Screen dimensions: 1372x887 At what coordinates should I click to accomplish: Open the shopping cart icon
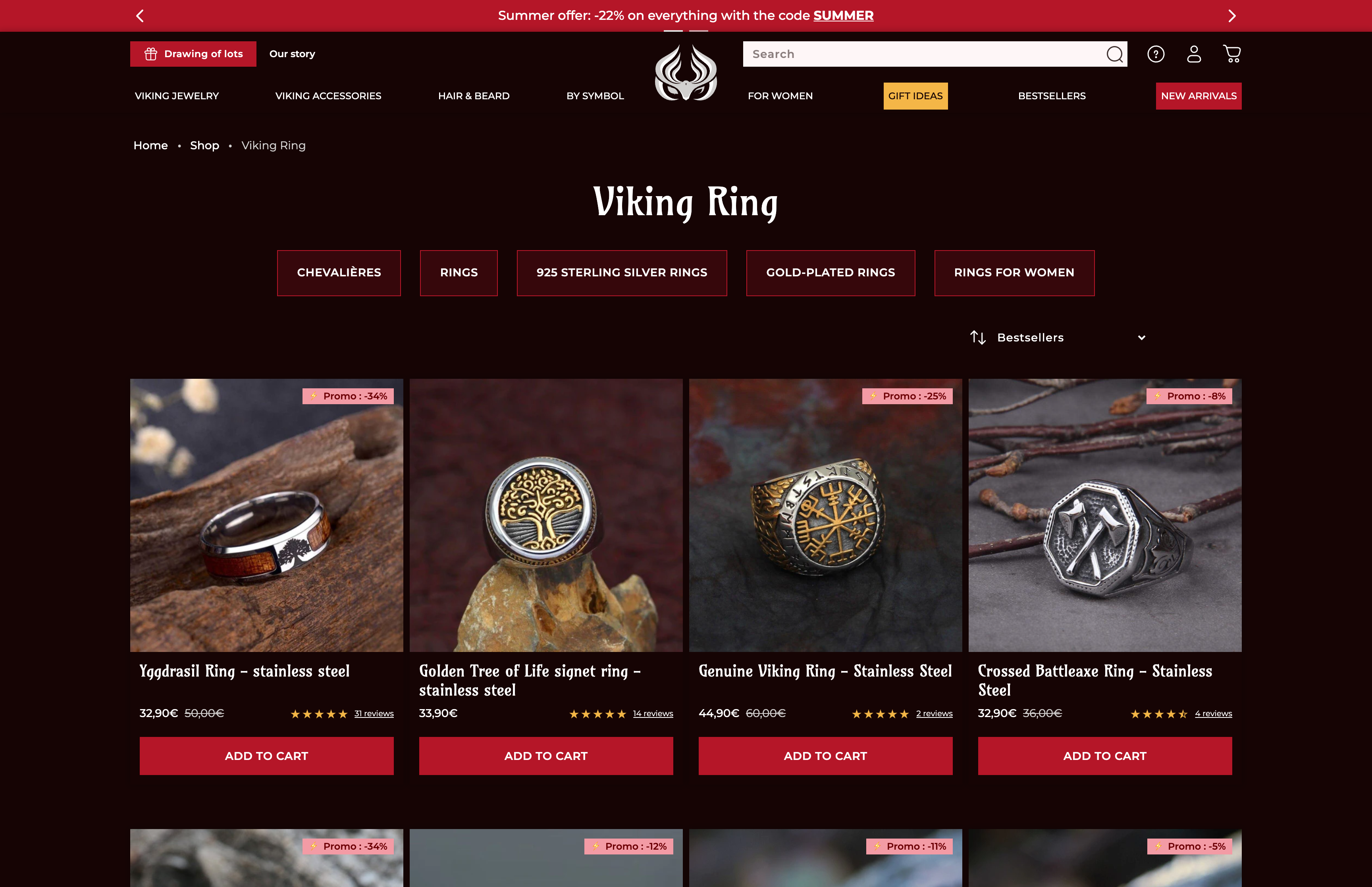point(1231,54)
